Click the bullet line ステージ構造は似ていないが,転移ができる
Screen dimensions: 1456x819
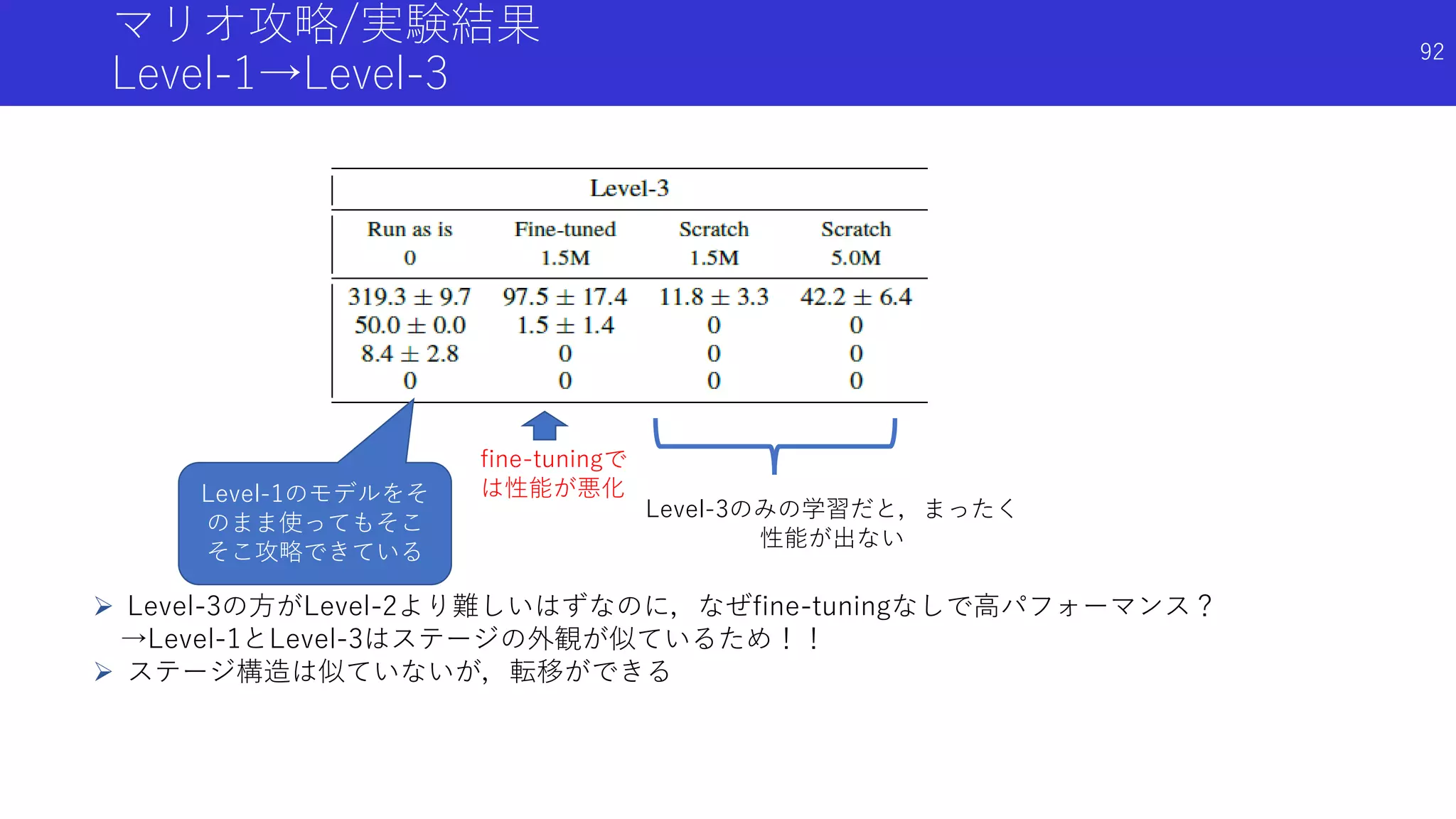click(x=399, y=671)
